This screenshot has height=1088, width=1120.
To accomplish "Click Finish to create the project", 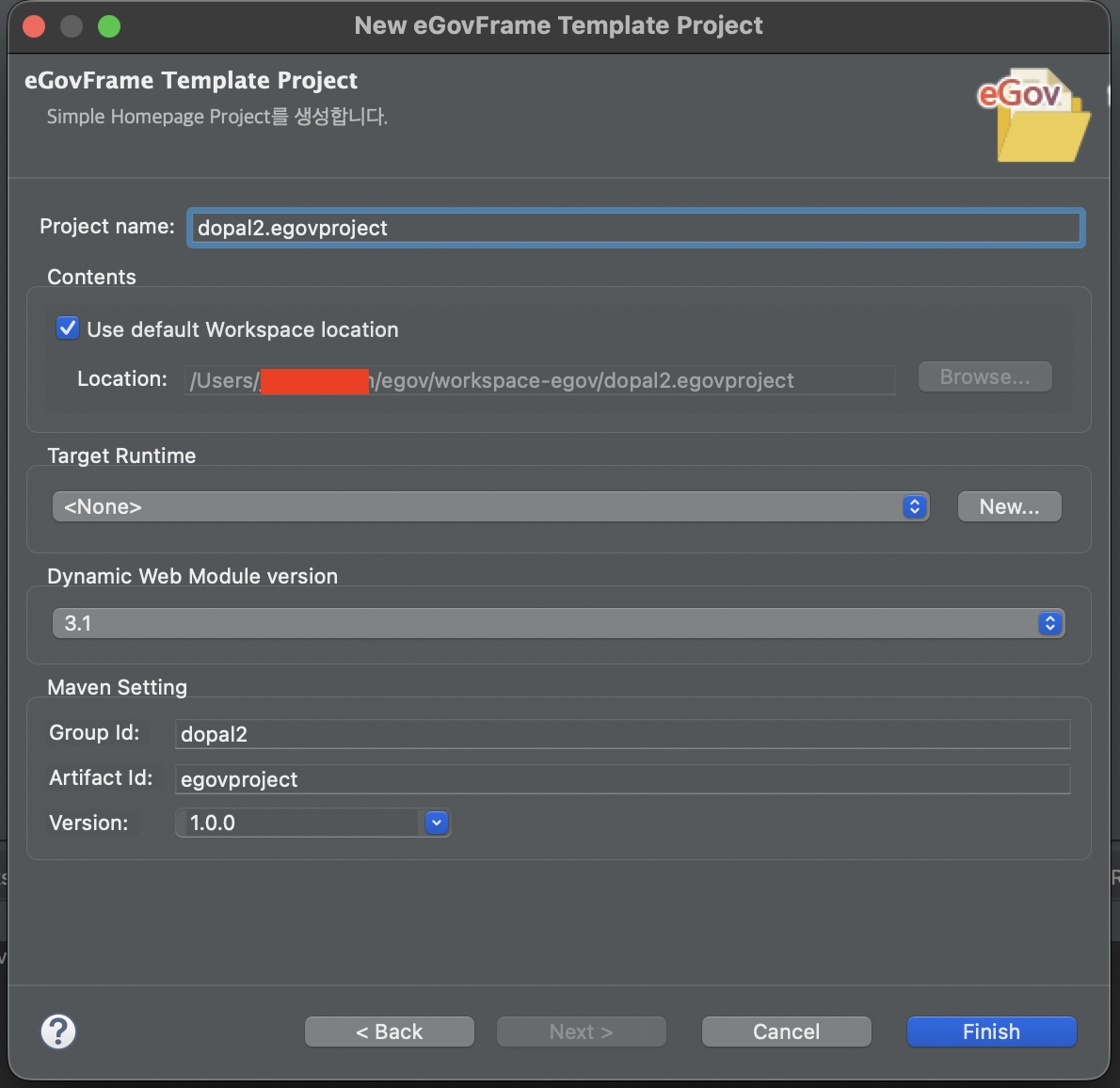I will pyautogui.click(x=991, y=1032).
